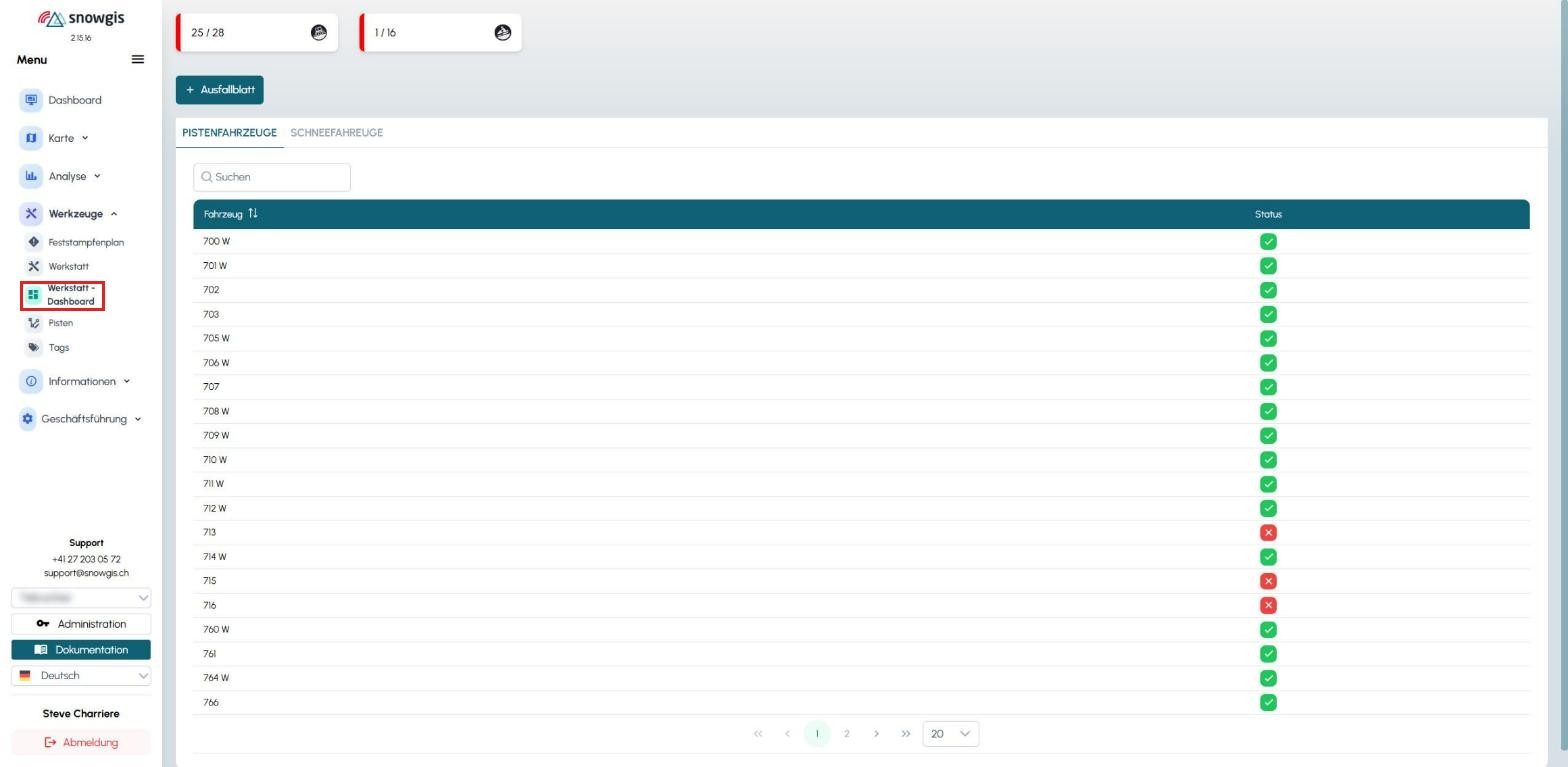The width and height of the screenshot is (1568, 767).
Task: Click the Werkzeuge tools icon
Action: [31, 214]
